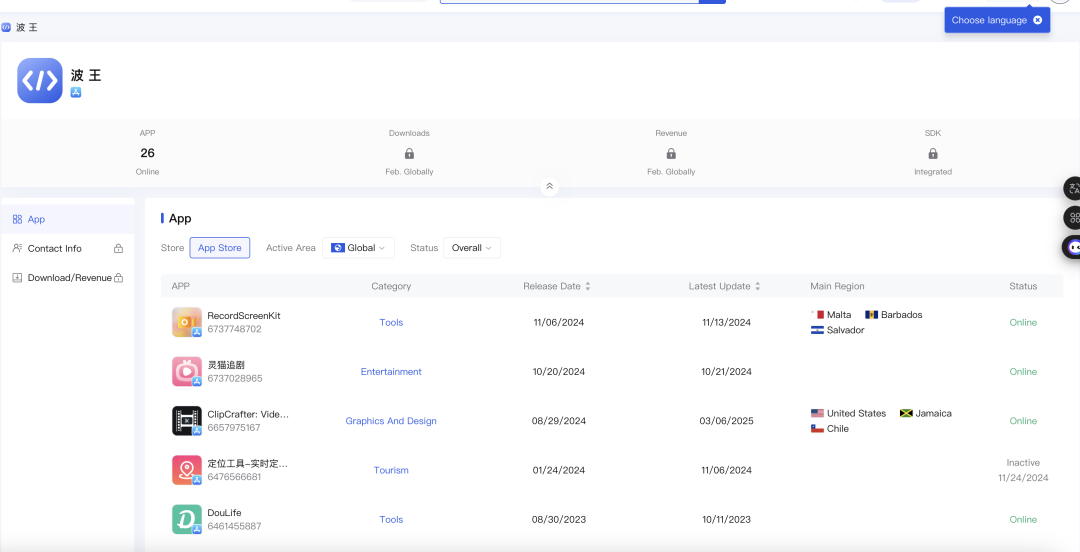Click the Tourism category link
This screenshot has height=552, width=1080.
click(x=391, y=470)
